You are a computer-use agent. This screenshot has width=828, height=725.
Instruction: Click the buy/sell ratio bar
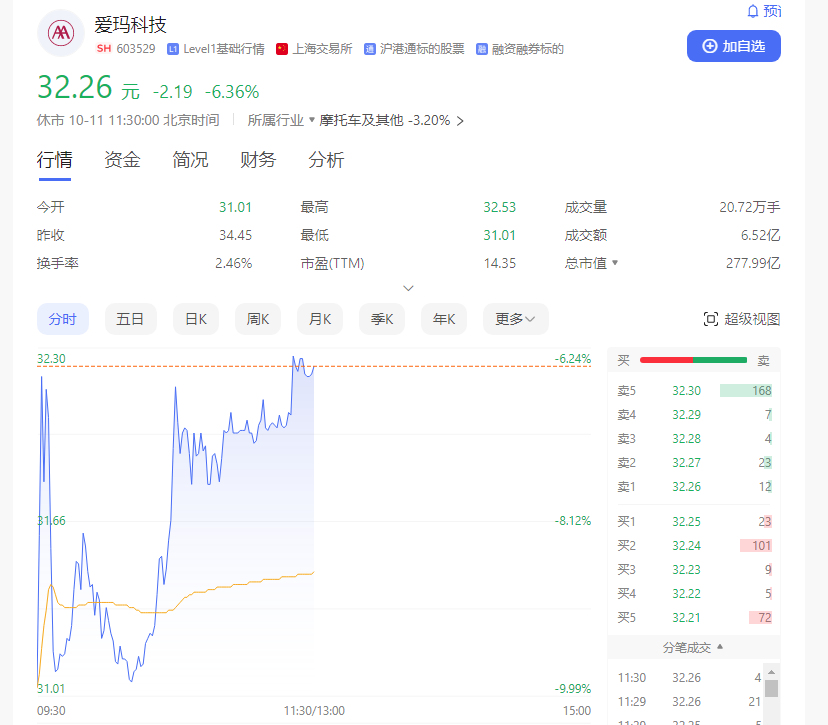pyautogui.click(x=693, y=360)
